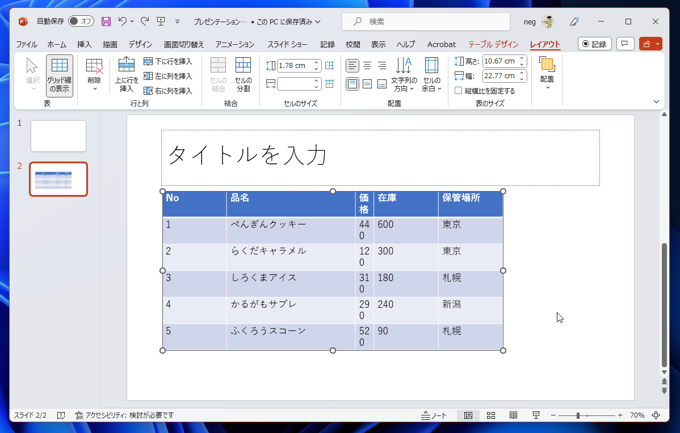The image size is (680, 433).
Task: Adjust the zoom slider handle
Action: point(578,416)
